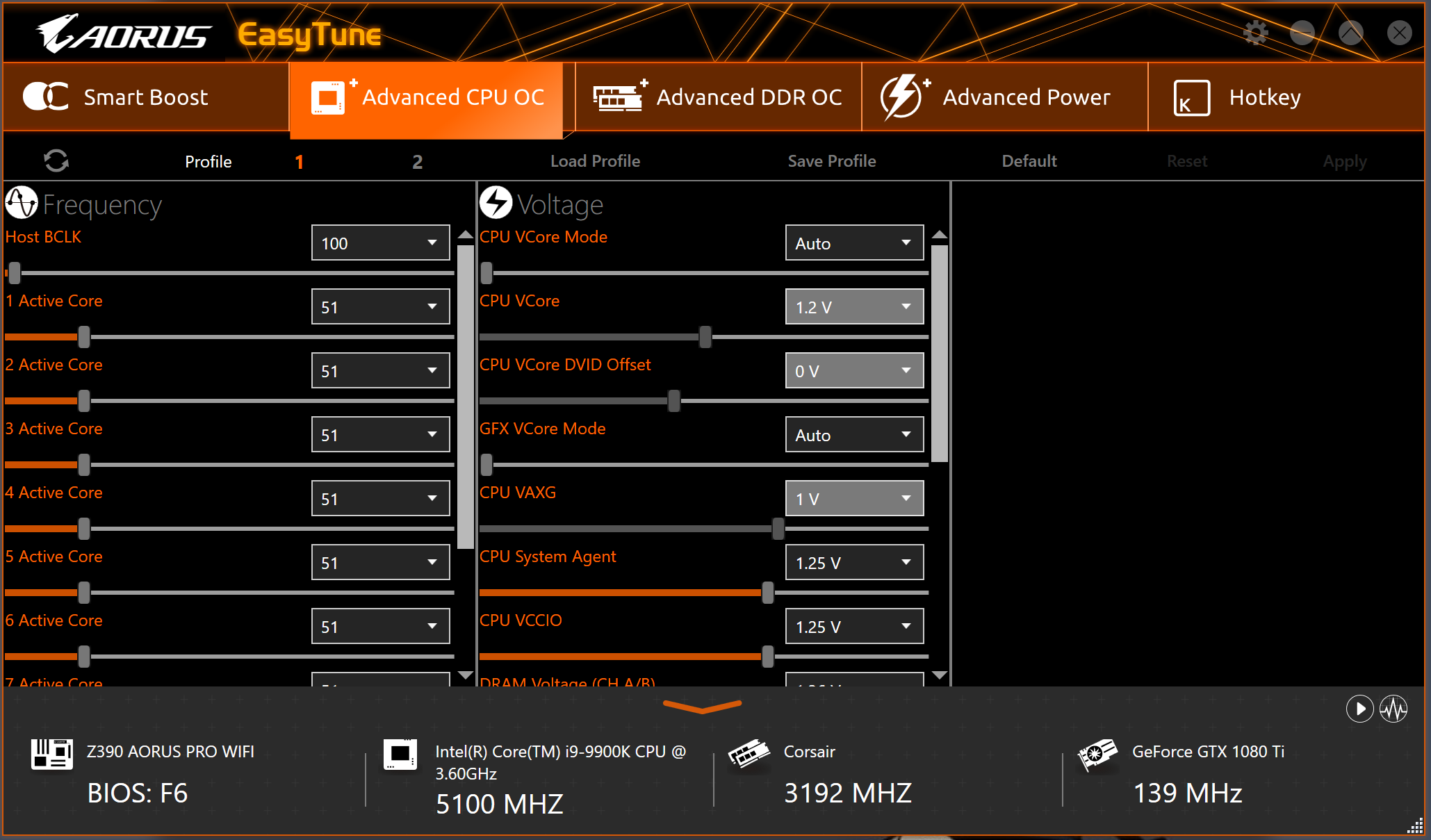The image size is (1431, 840).
Task: Click the "BIOS: F6" text
Action: [x=138, y=793]
